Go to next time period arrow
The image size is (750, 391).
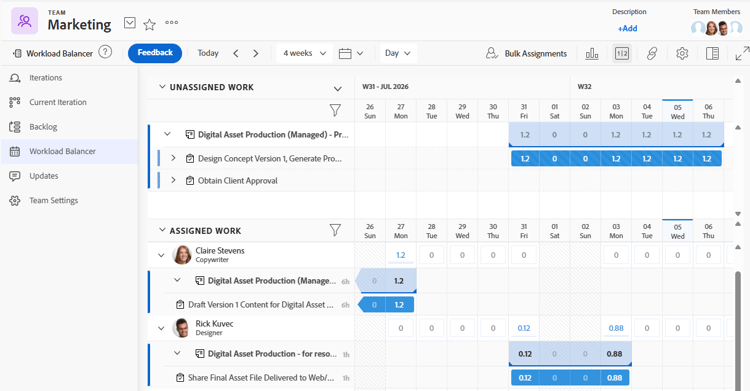[255, 54]
